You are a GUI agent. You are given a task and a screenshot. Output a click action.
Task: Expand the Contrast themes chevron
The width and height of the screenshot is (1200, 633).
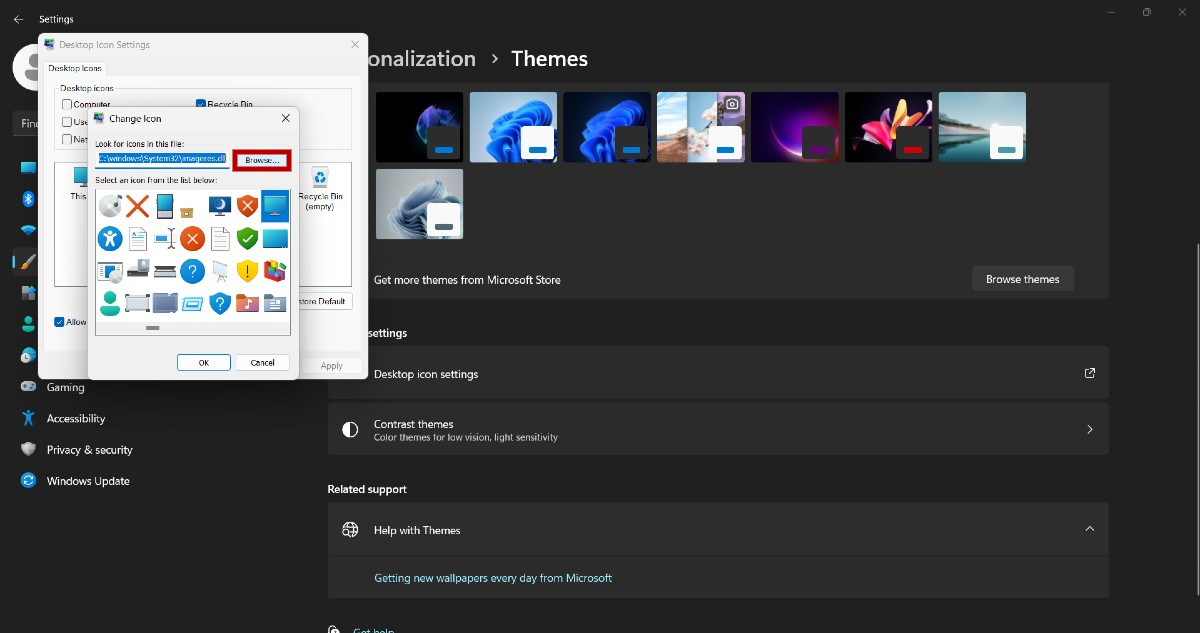pyautogui.click(x=1089, y=430)
